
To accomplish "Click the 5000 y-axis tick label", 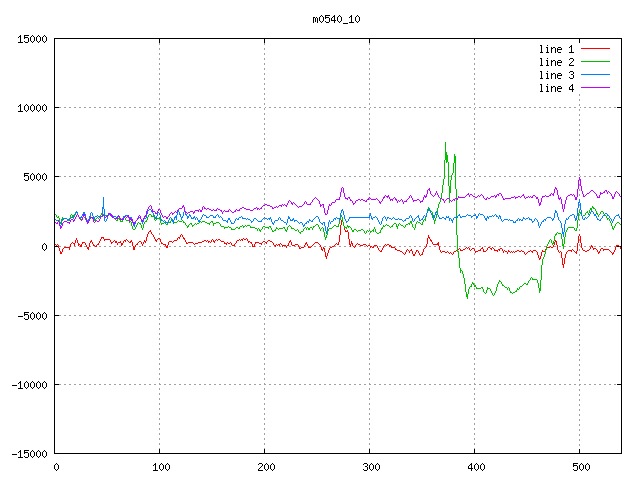I will pyautogui.click(x=35, y=177).
